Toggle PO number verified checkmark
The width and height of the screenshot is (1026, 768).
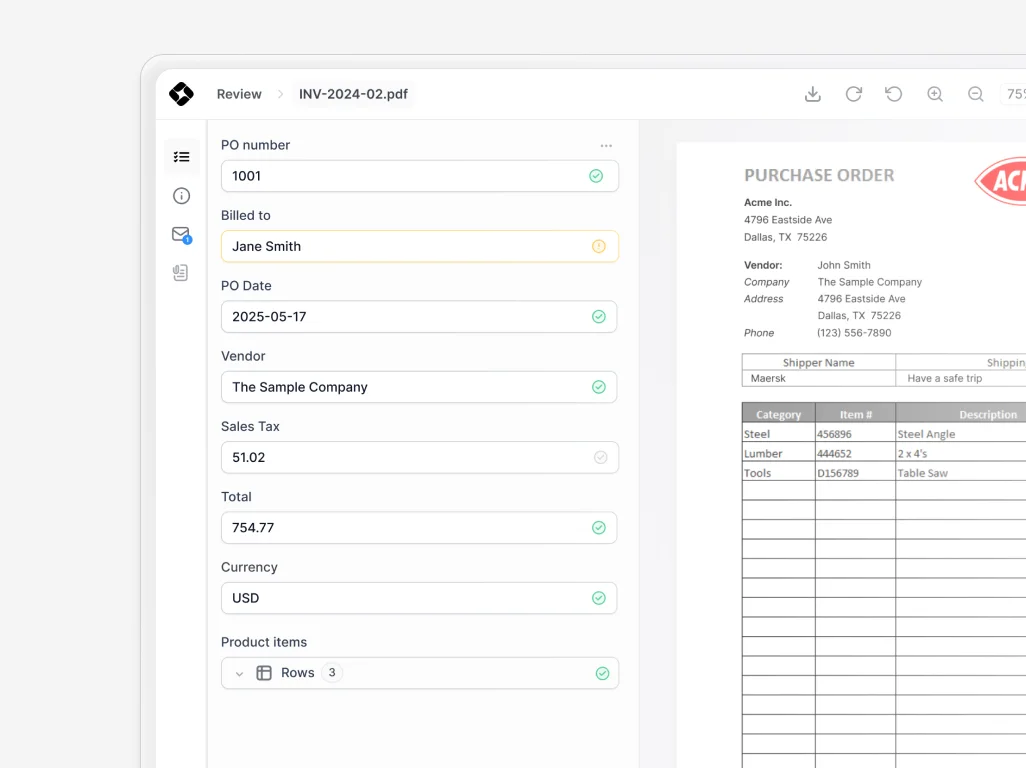point(596,176)
